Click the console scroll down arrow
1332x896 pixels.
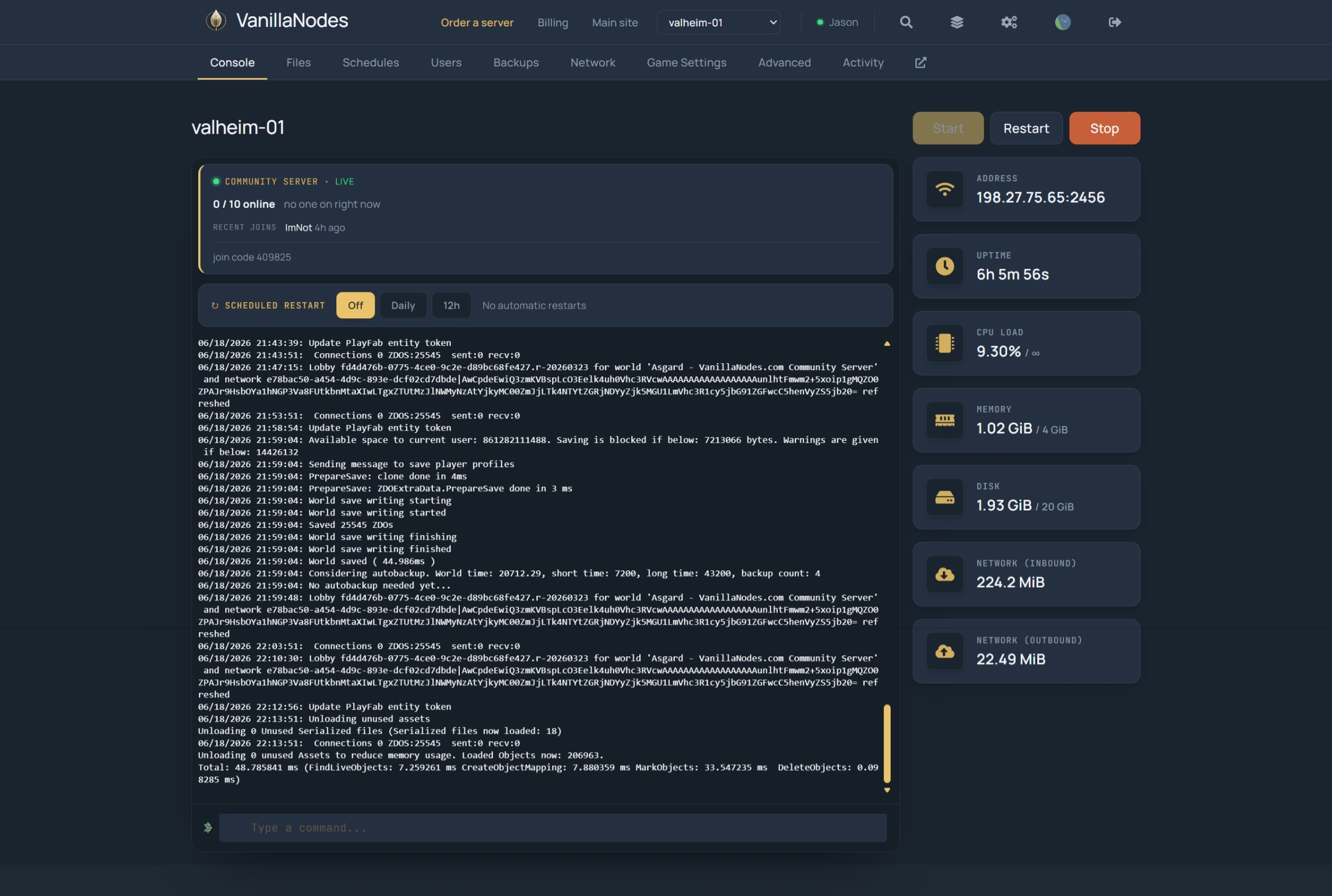tap(887, 790)
